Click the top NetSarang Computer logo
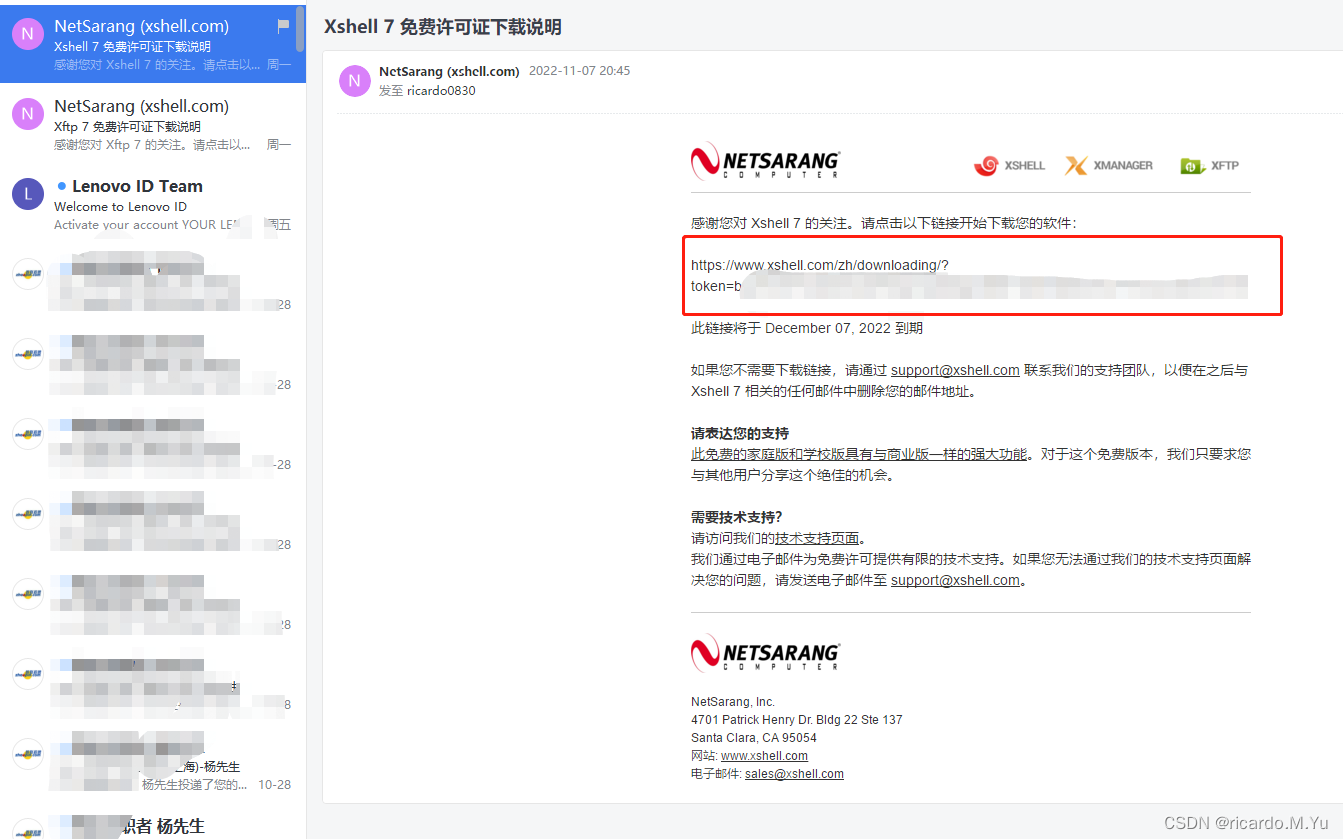This screenshot has width=1343, height=839. click(765, 161)
